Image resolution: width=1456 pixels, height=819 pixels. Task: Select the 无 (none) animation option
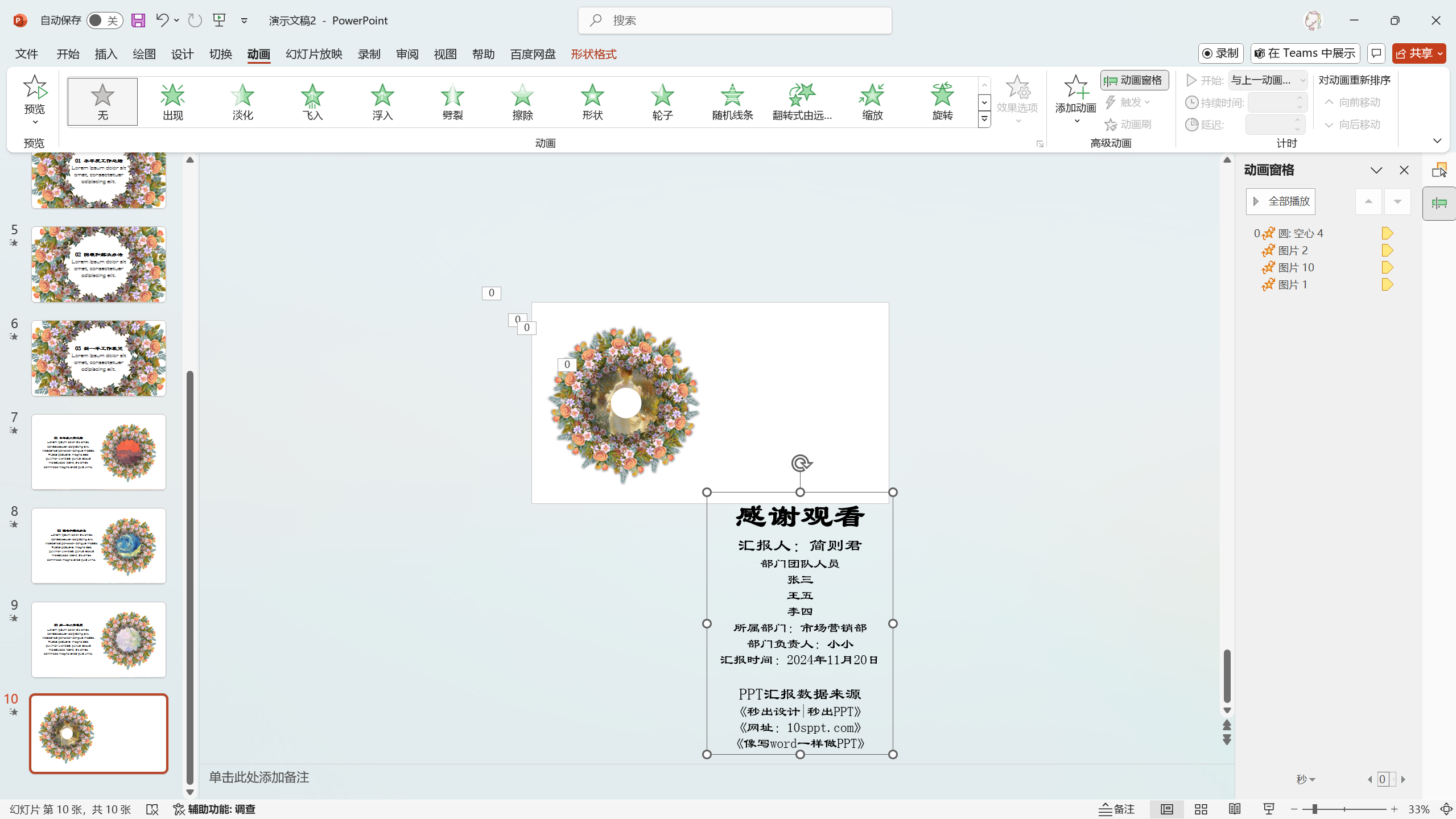tap(102, 102)
